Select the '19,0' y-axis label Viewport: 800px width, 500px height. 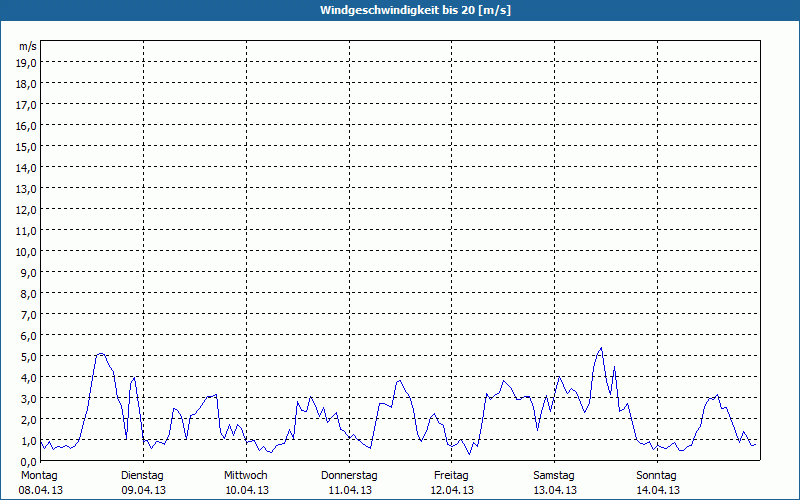tap(26, 63)
